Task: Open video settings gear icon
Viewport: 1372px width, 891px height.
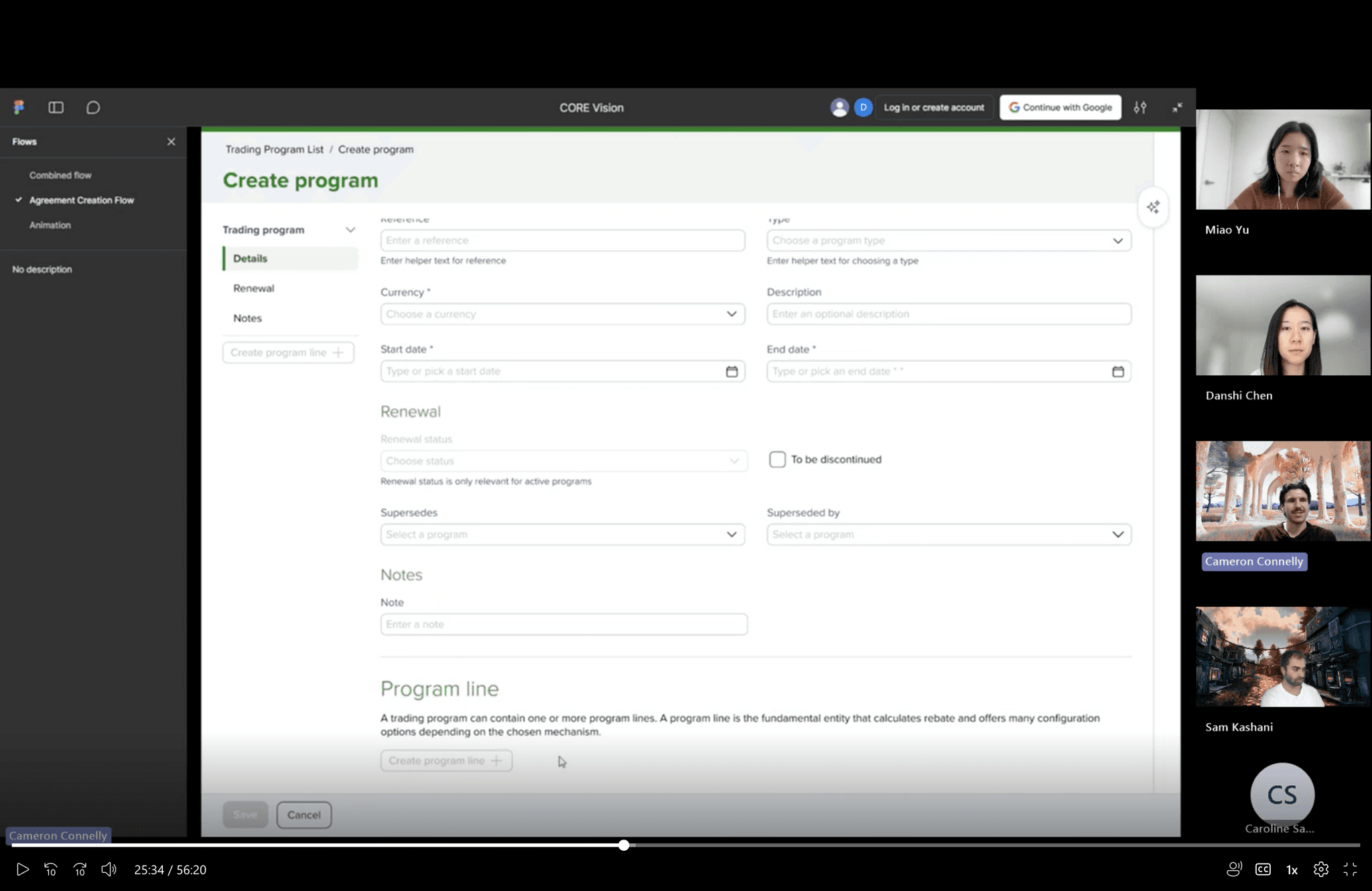Action: [1320, 870]
